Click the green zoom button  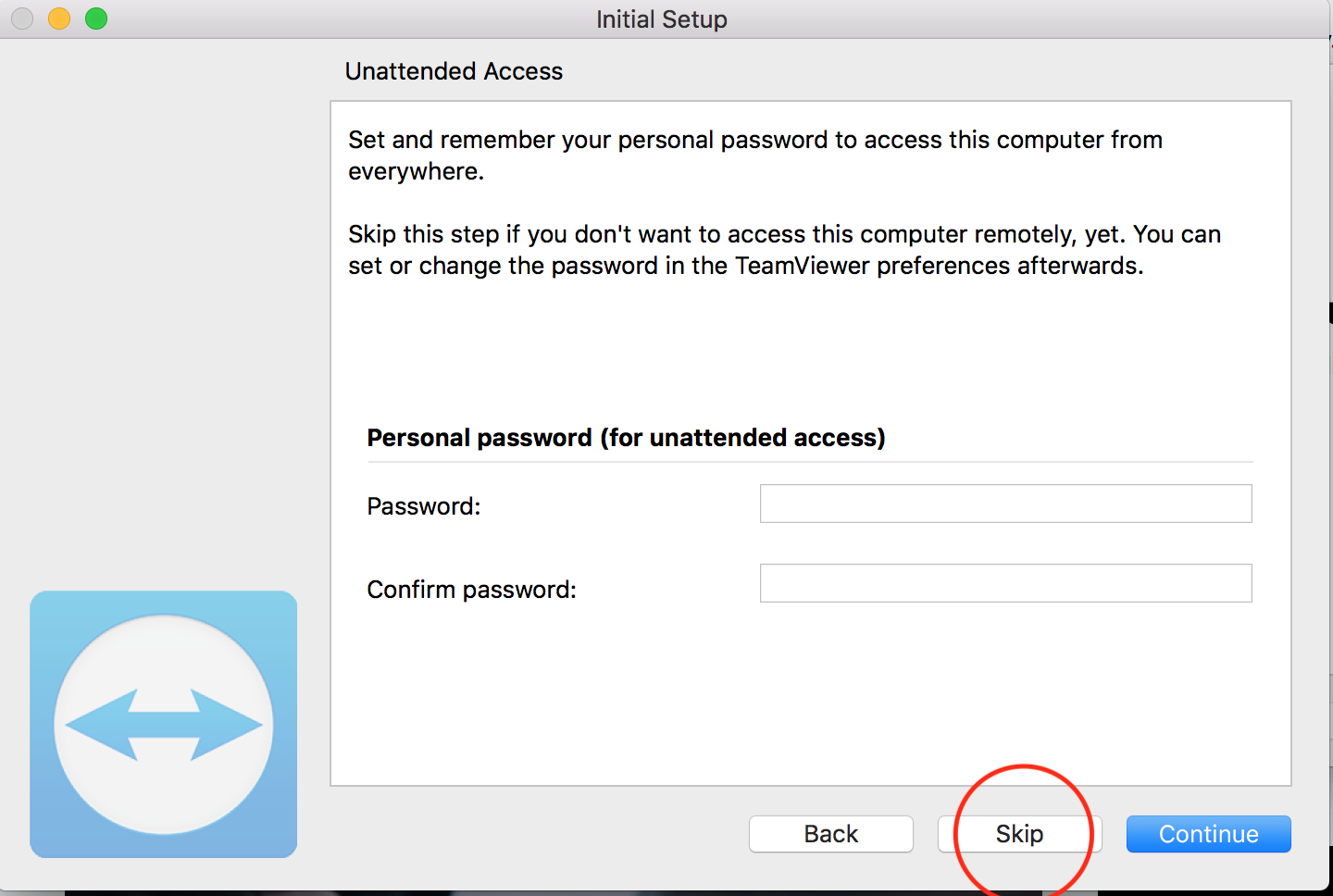pos(95,18)
